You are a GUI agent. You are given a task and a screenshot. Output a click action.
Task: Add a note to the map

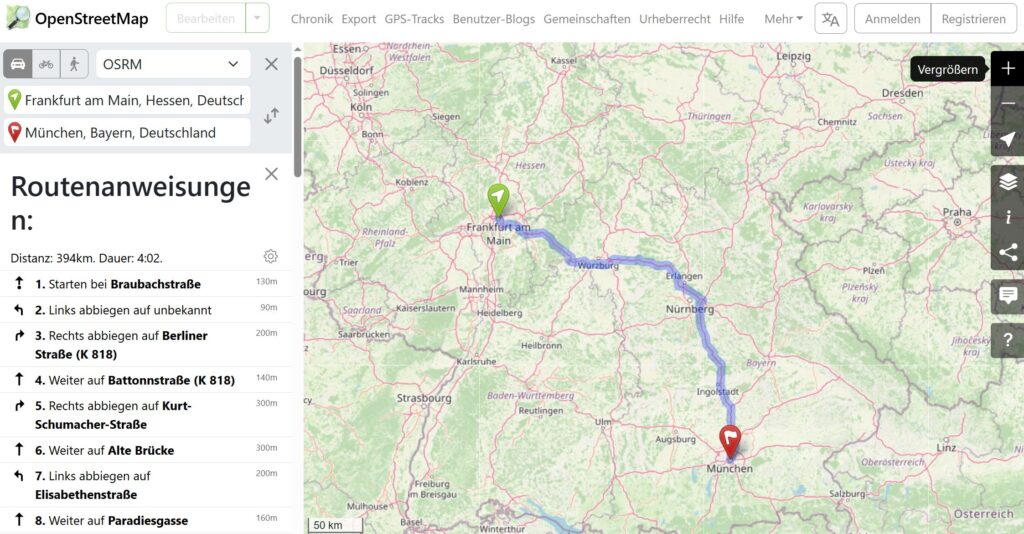tap(1008, 296)
